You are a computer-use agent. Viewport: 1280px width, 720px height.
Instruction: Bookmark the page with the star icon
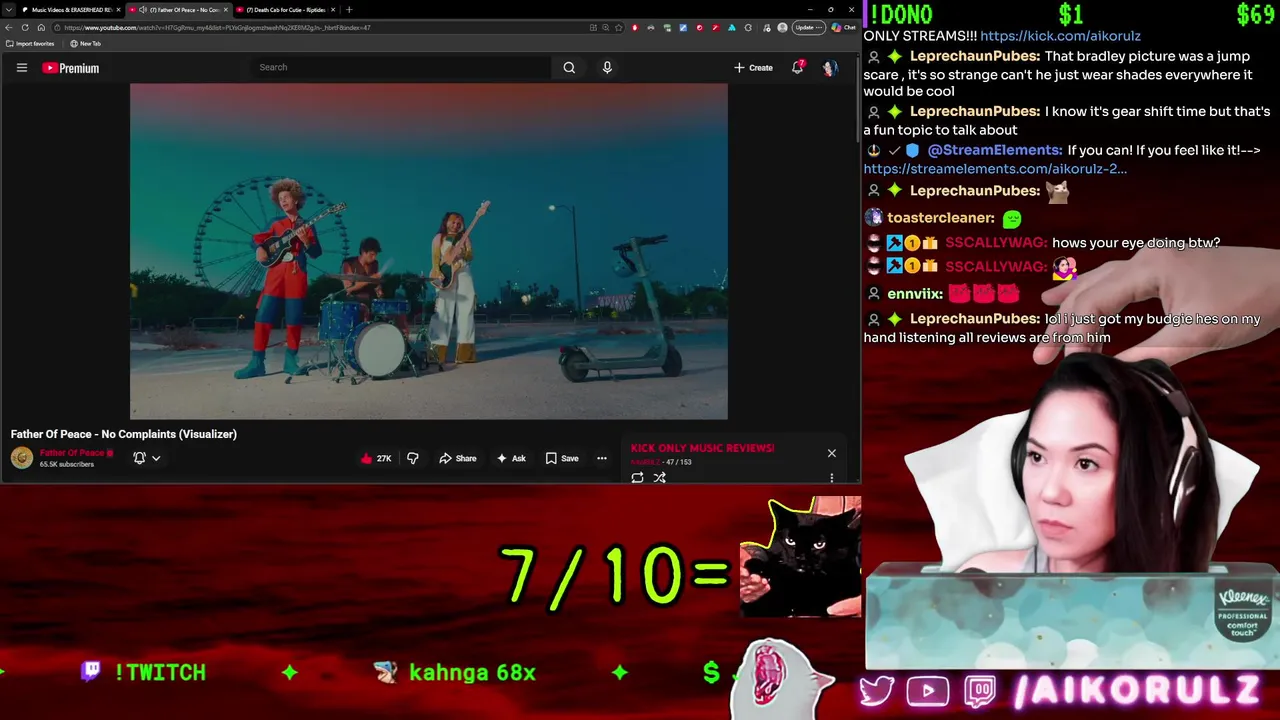618,27
